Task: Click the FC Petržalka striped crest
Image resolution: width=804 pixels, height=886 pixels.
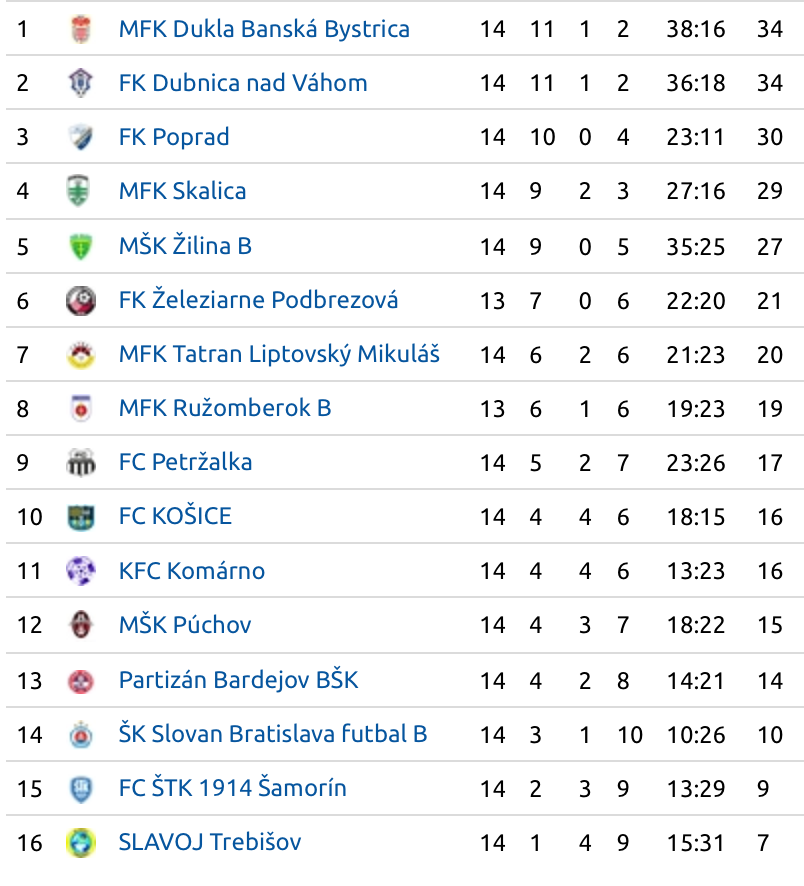Action: point(81,463)
